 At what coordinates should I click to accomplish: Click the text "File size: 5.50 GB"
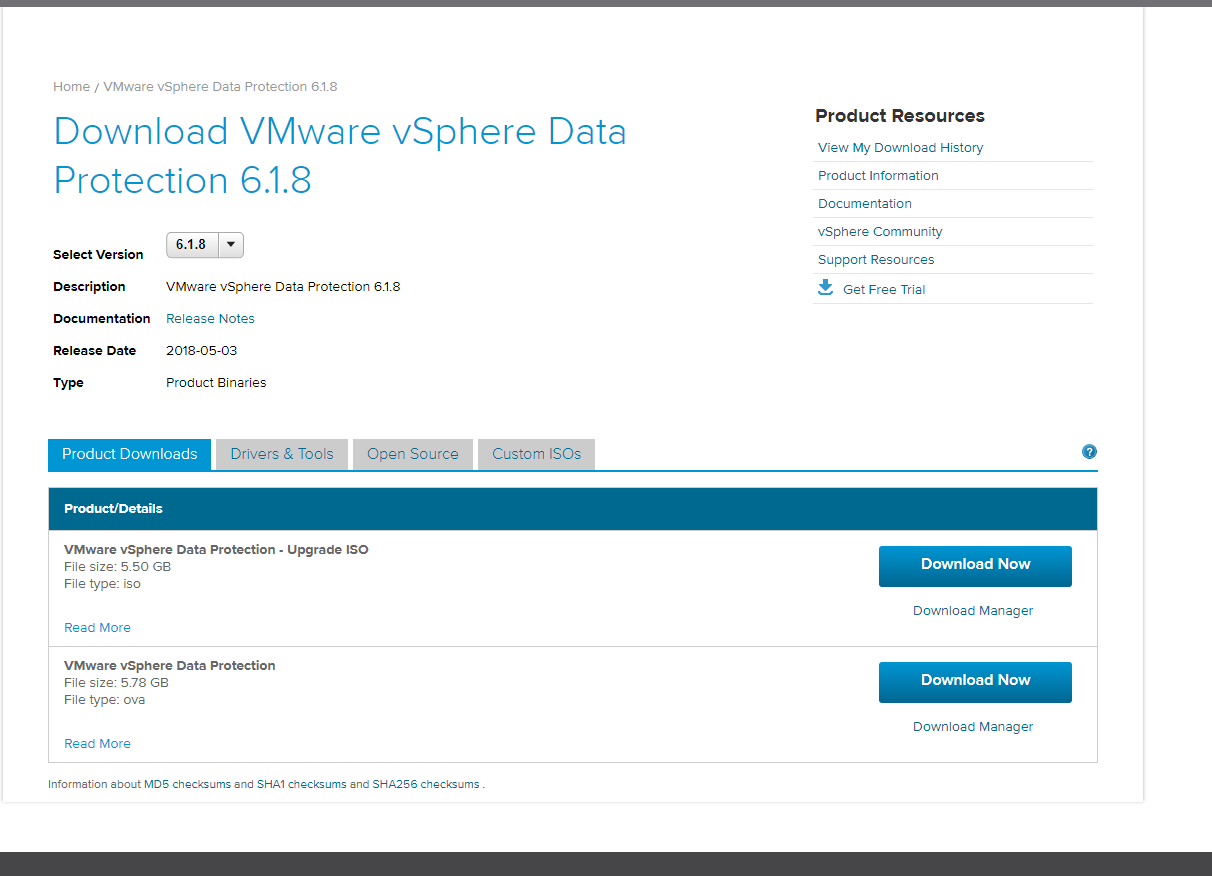point(117,567)
